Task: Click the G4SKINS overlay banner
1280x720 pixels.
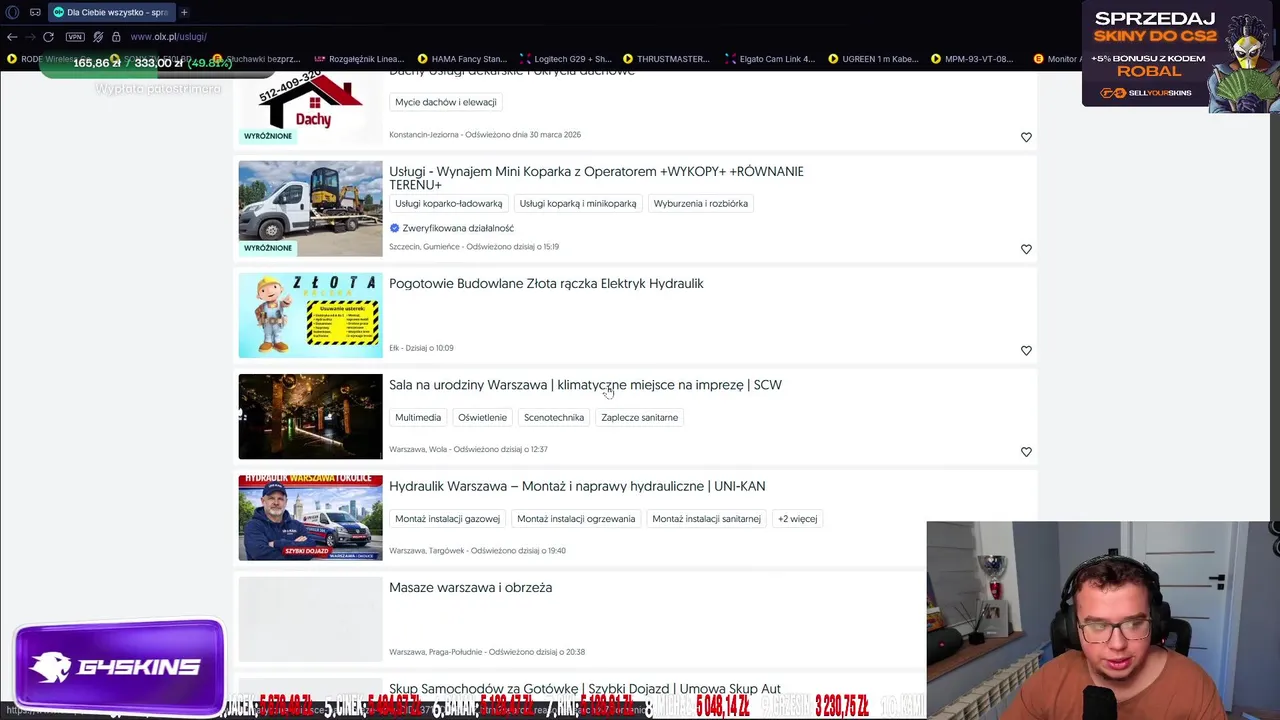Action: [119, 667]
